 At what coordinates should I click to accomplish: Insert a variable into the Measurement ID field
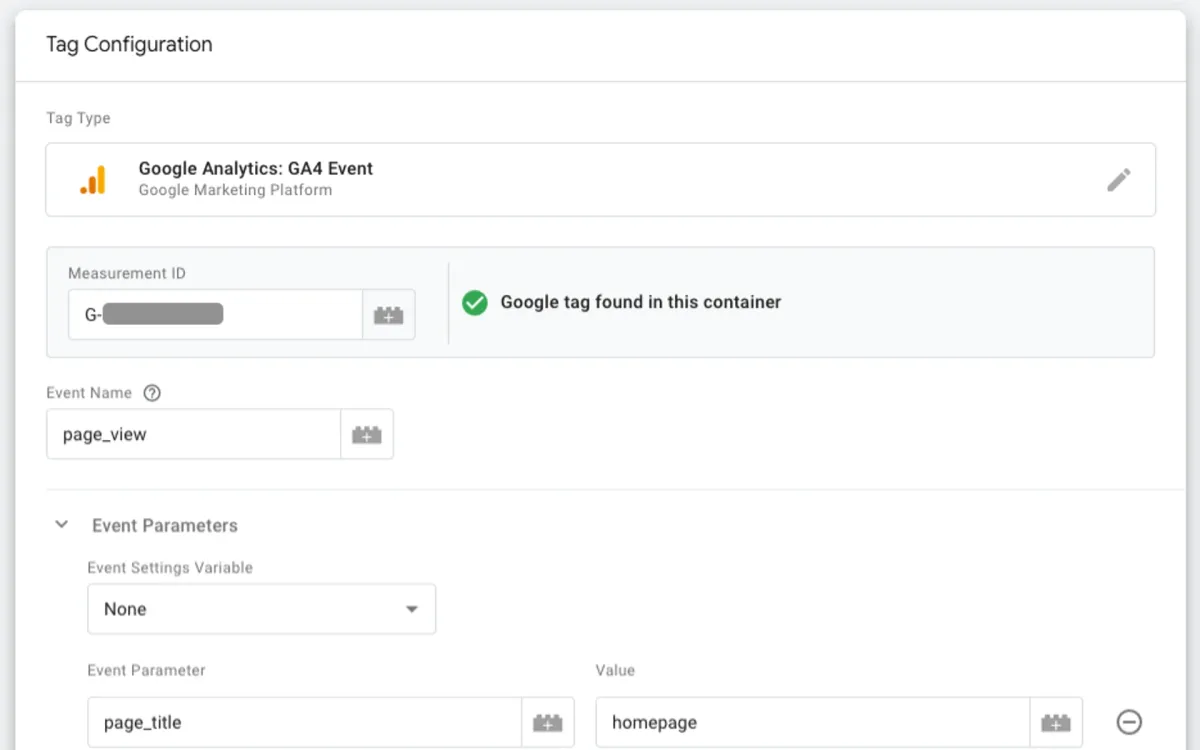coord(389,314)
